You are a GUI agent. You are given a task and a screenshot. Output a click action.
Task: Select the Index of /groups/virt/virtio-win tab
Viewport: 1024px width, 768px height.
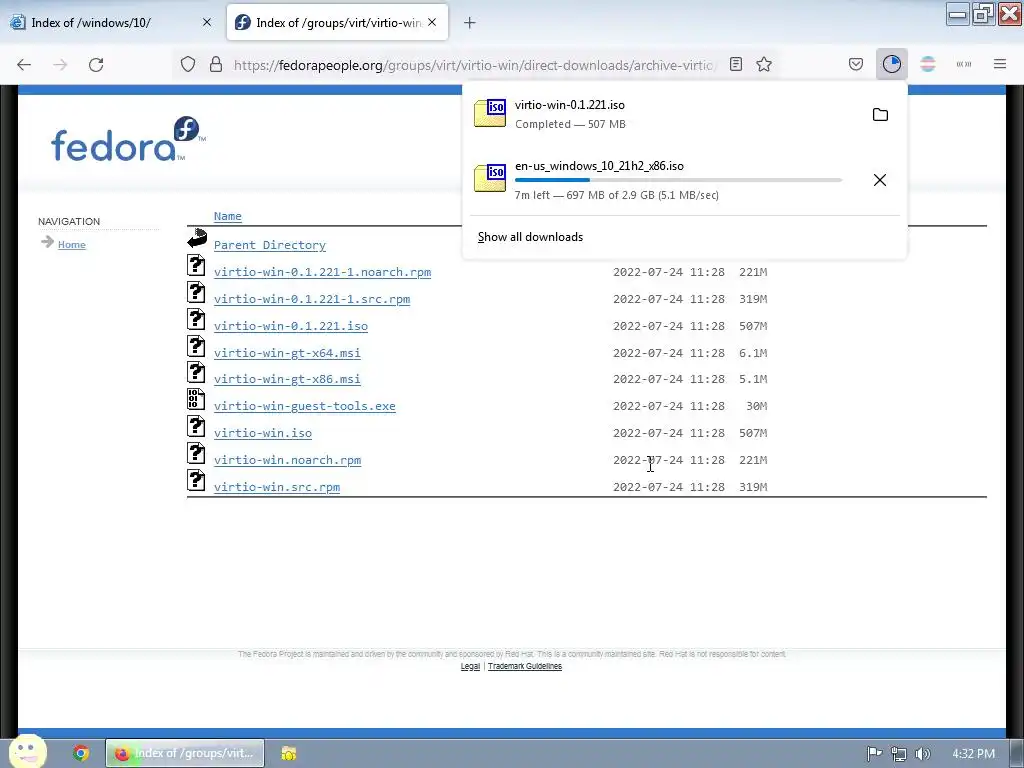338,22
